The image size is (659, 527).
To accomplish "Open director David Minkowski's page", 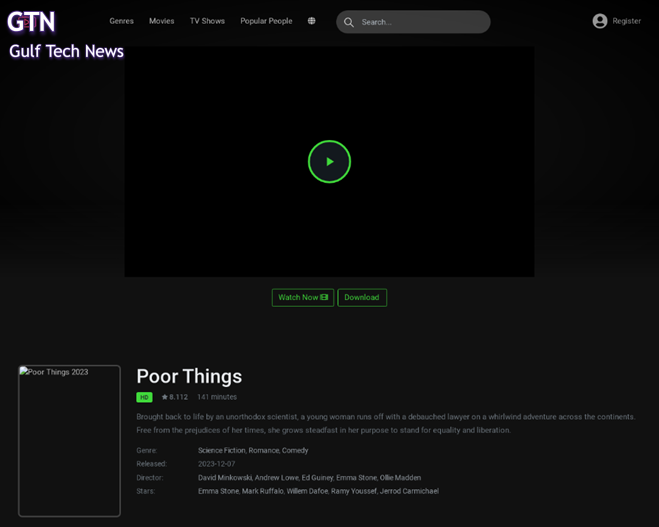I will point(225,478).
